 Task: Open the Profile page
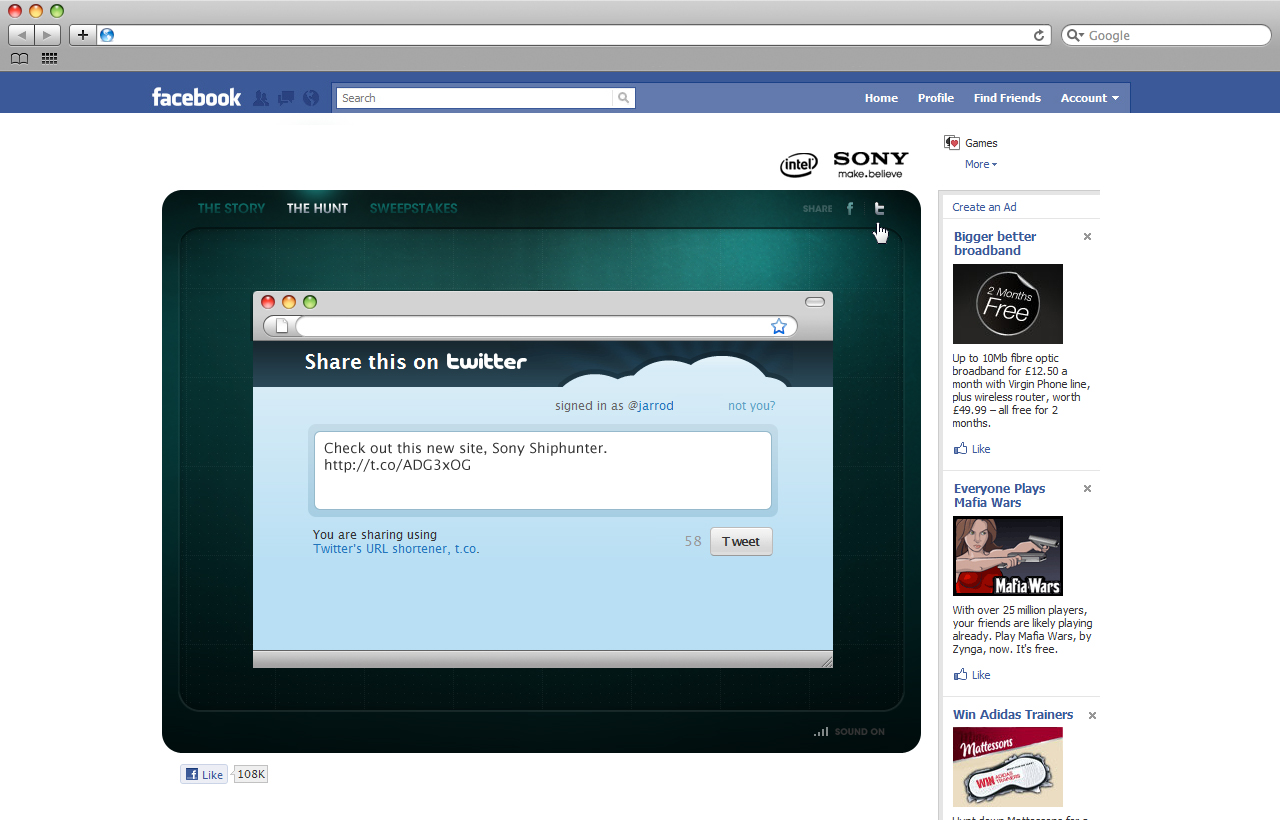[936, 98]
